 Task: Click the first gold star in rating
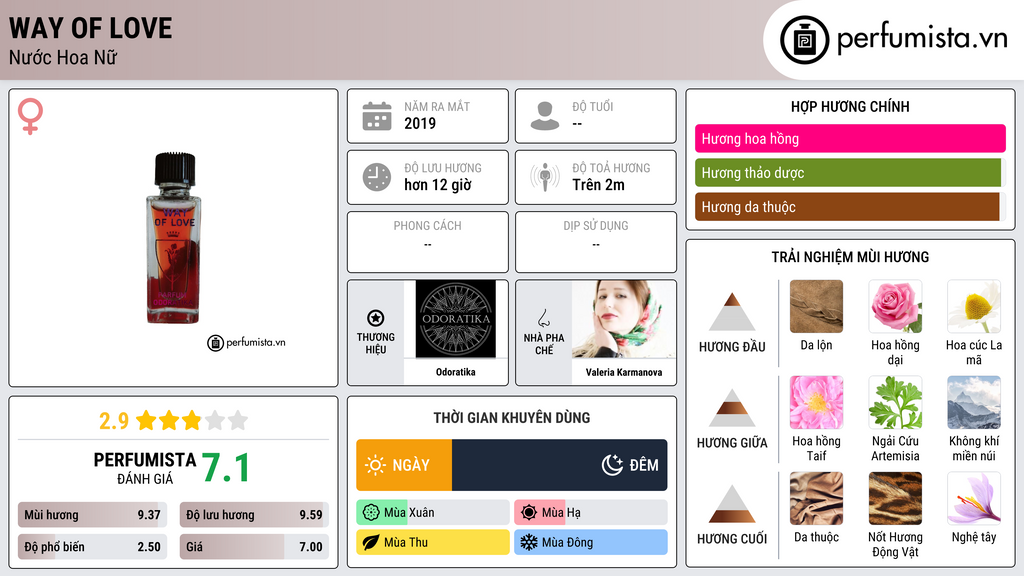click(x=146, y=420)
